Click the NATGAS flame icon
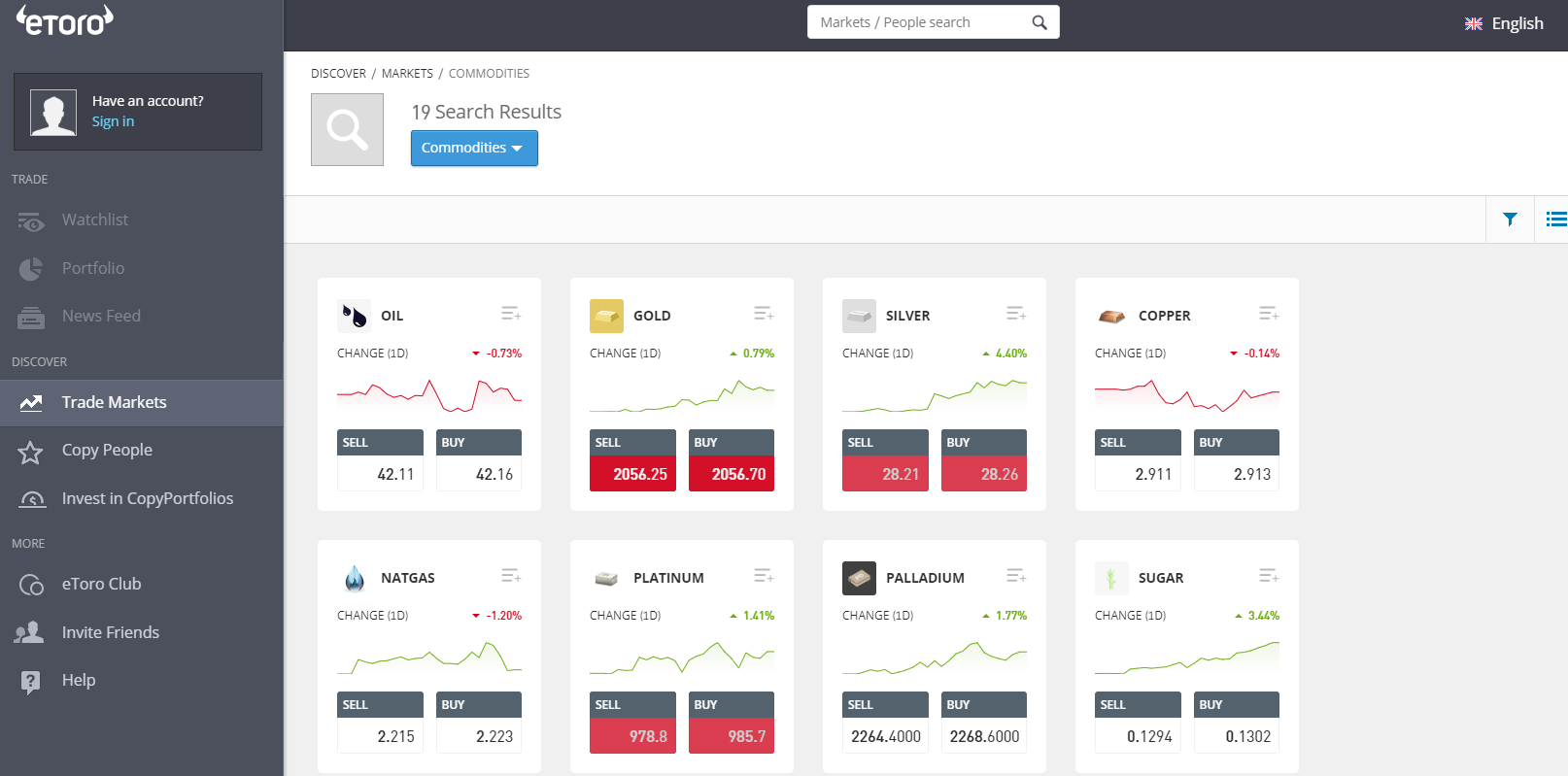The image size is (1568, 776). point(354,578)
